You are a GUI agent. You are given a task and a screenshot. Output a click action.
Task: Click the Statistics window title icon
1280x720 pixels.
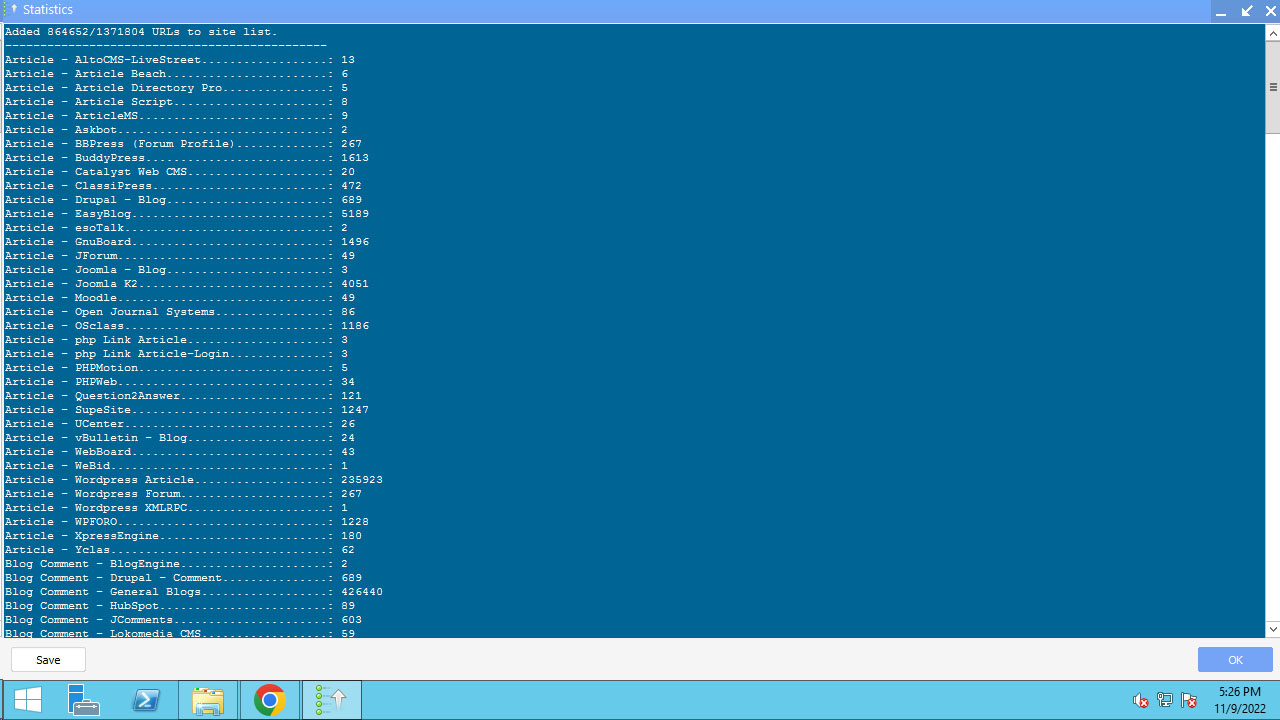[12, 10]
